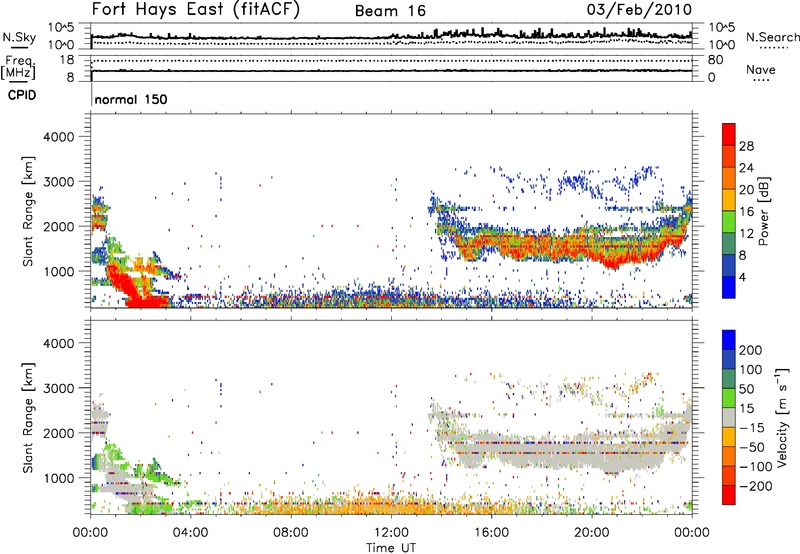Click the '08:00' time tick label
800x554 pixels.
(291, 533)
